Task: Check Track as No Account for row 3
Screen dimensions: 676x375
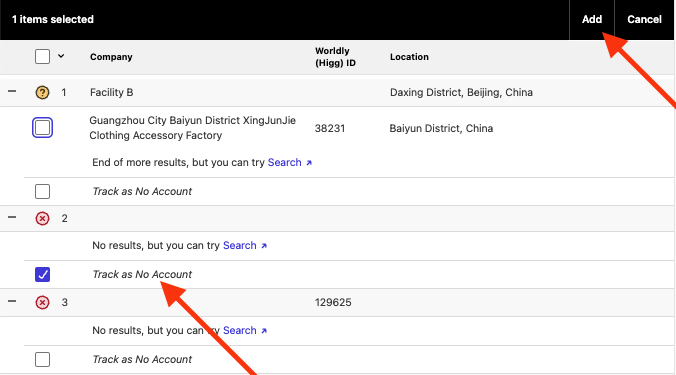Action: pyautogui.click(x=42, y=359)
